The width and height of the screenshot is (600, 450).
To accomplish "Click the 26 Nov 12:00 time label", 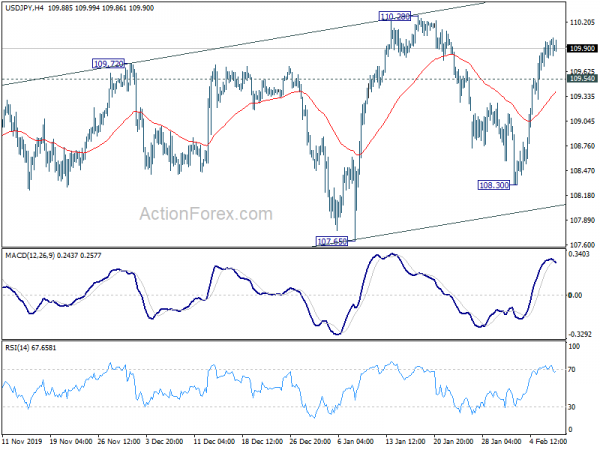I will tap(119, 441).
